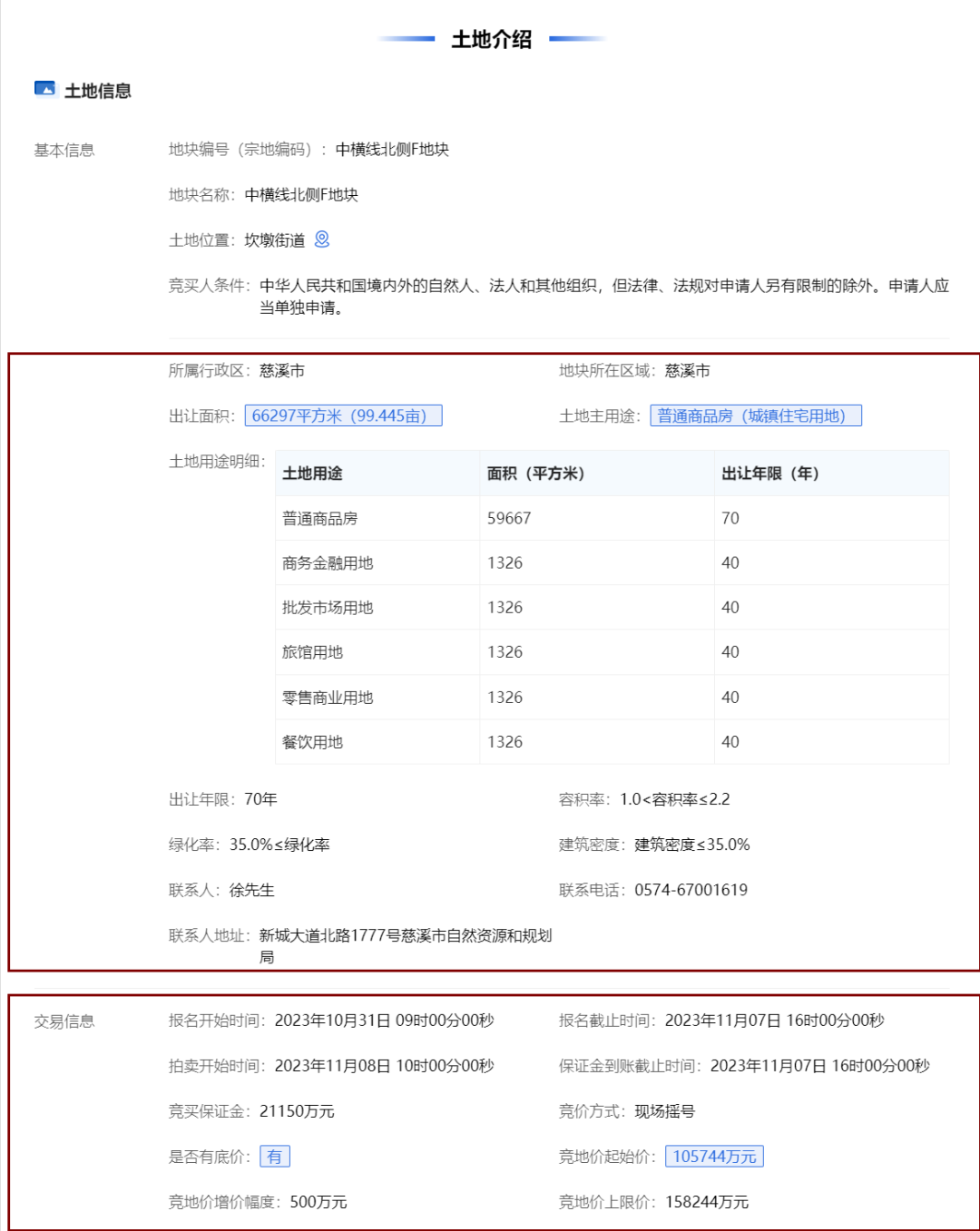Click the phone number 0574-67001619
This screenshot has width=980, height=1231.
tap(691, 890)
